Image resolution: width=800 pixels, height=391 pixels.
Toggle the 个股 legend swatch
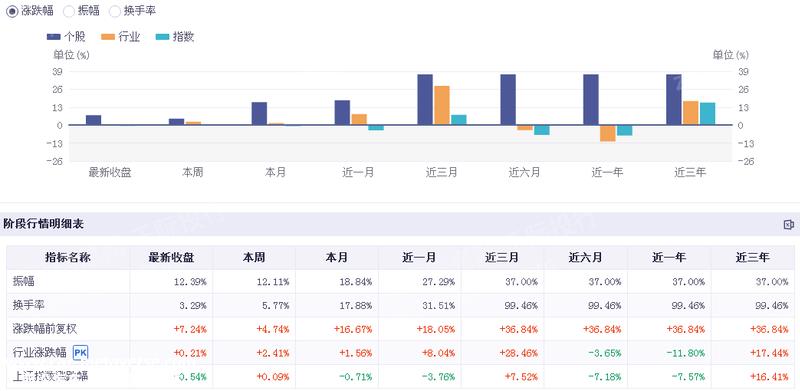point(54,37)
